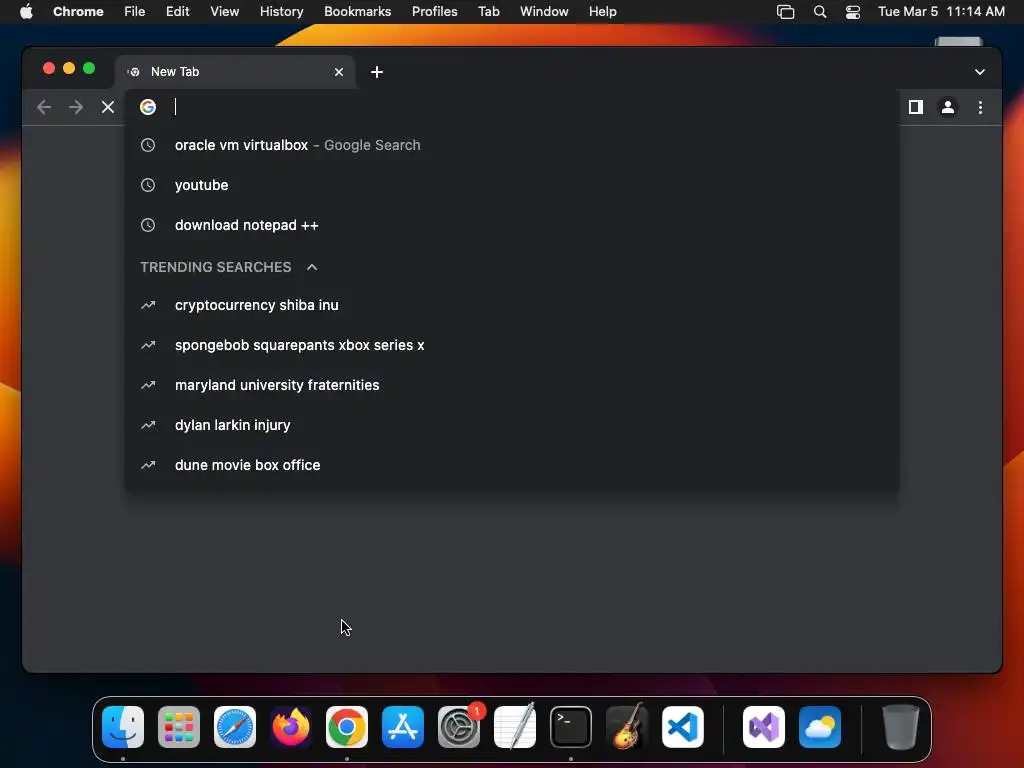This screenshot has width=1024, height=768.
Task: Click trending arrow icon beside dune movie
Action: [148, 465]
